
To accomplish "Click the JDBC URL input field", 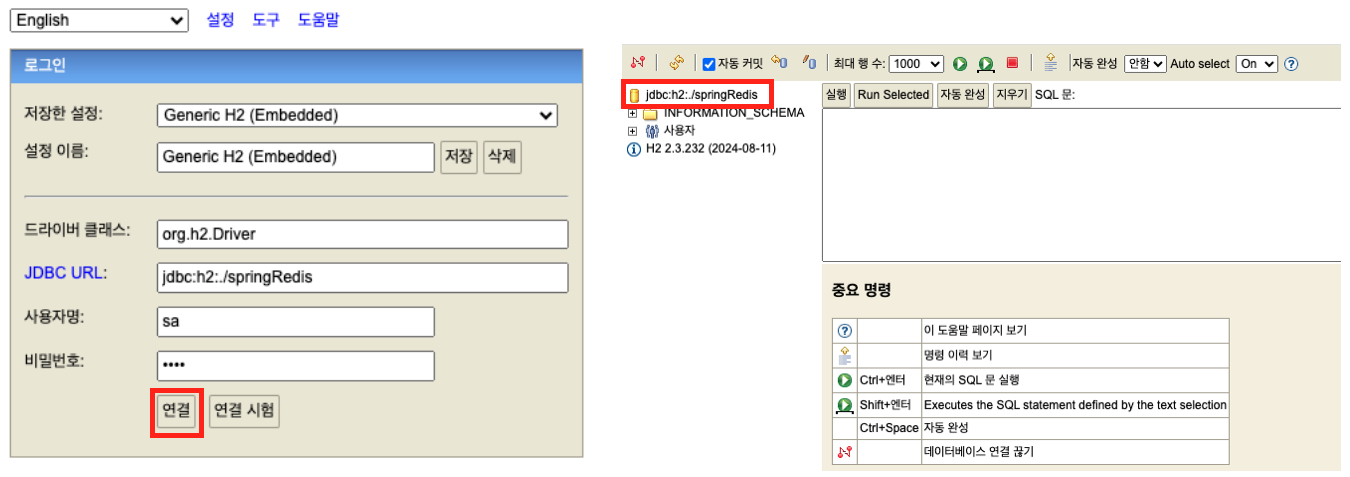I will point(363,277).
